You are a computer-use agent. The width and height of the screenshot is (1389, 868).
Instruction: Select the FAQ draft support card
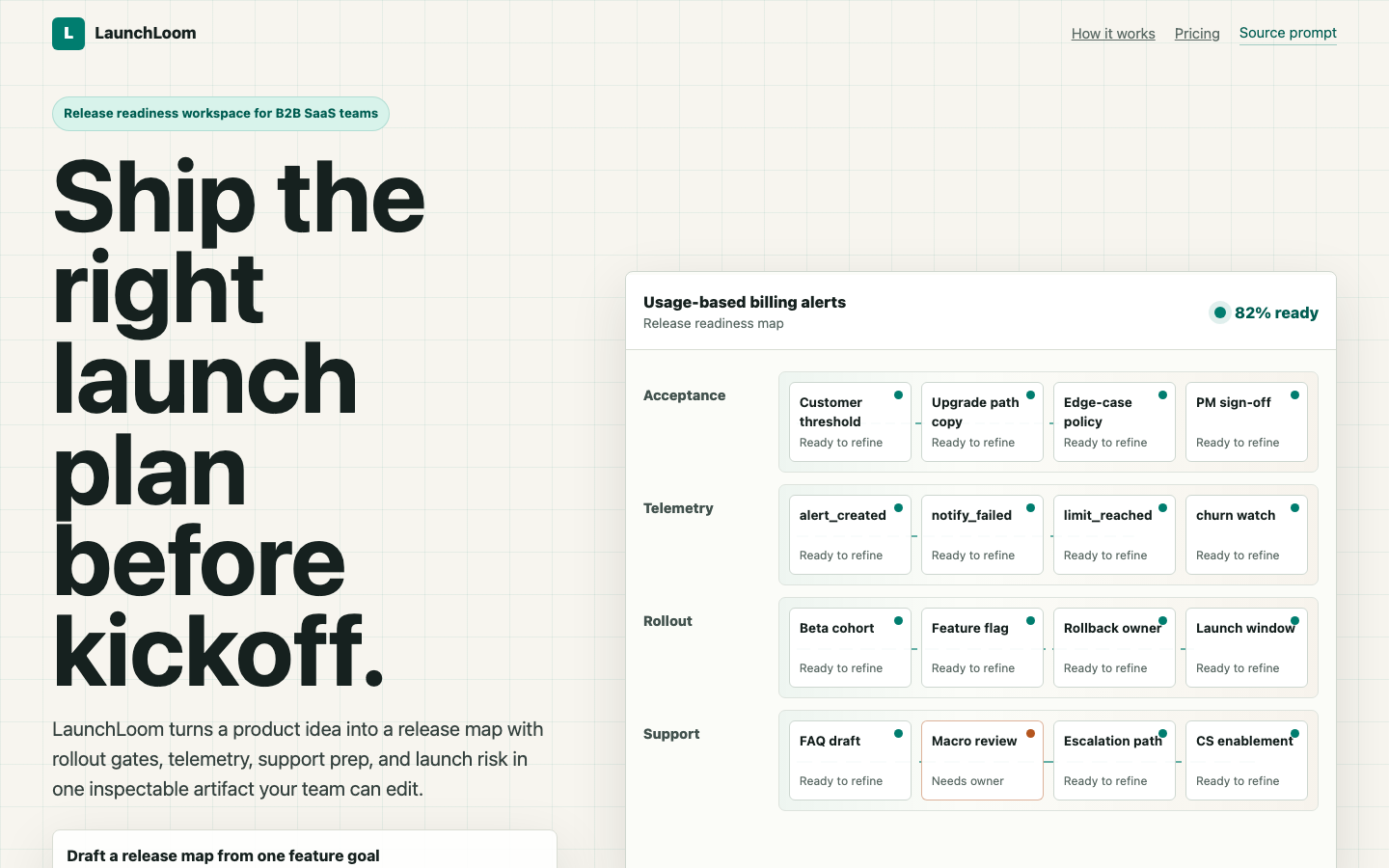coord(850,761)
